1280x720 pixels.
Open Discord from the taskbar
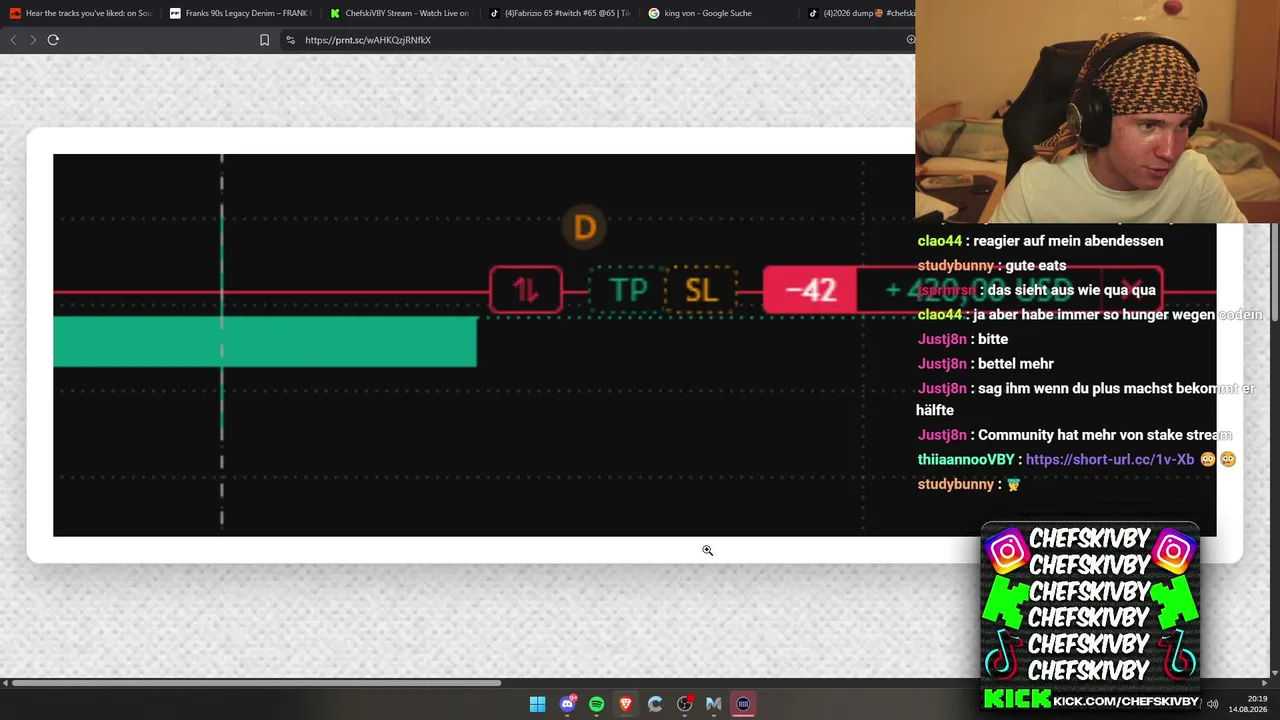[568, 704]
